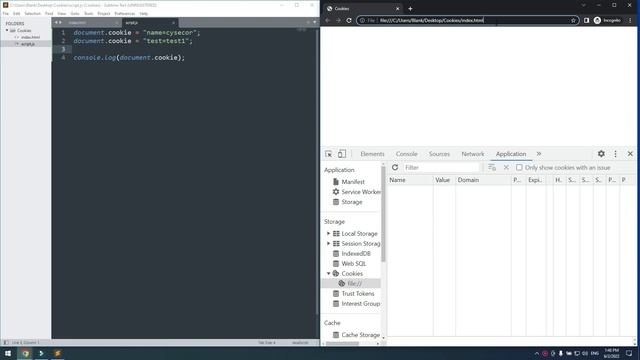Go forward in Chrome navigation
640x360 pixels.
[338, 20]
